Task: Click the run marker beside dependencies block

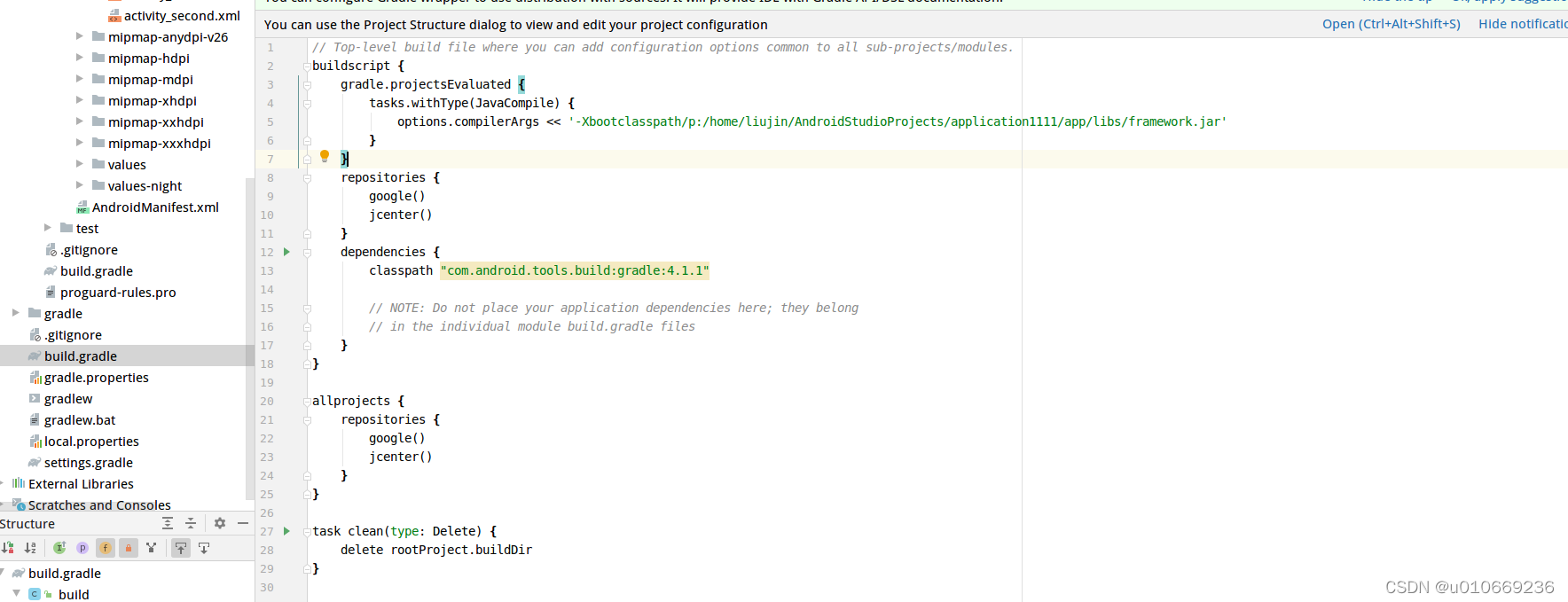Action: [286, 252]
